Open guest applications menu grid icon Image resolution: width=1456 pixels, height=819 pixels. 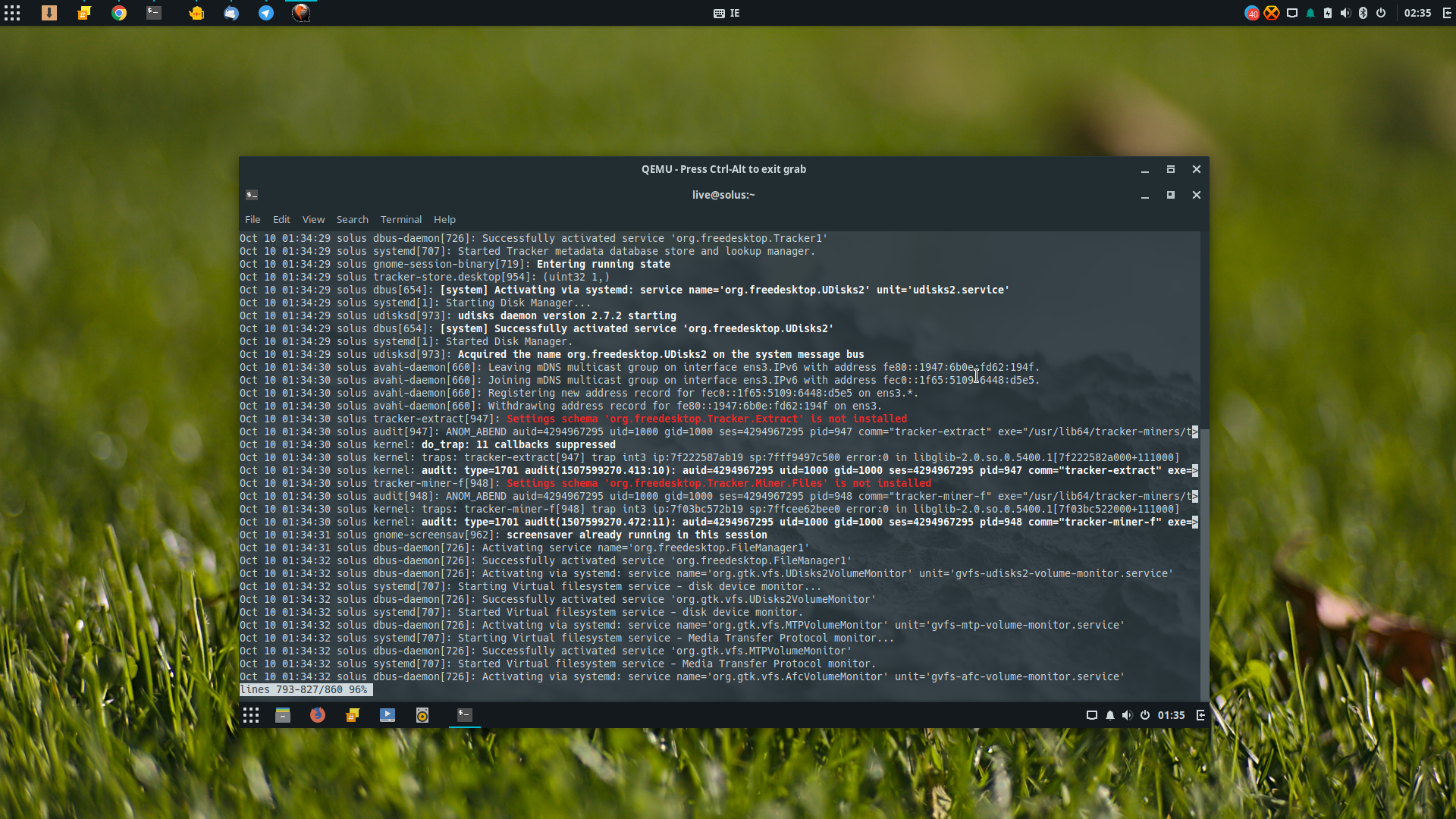tap(251, 715)
